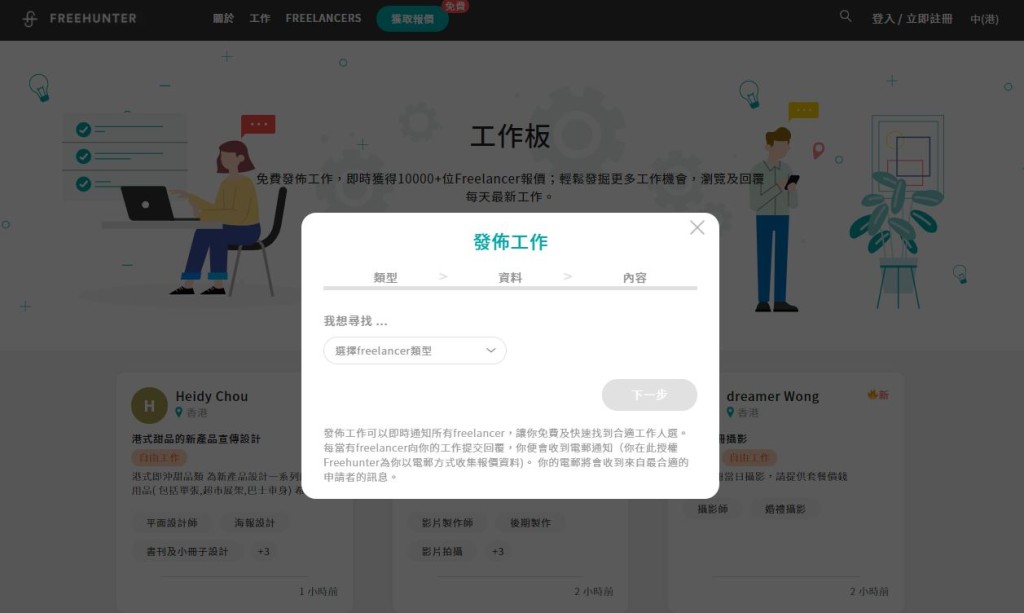1024x613 pixels.
Task: Expand the +3 tags on Heidy's job
Action: coord(263,552)
